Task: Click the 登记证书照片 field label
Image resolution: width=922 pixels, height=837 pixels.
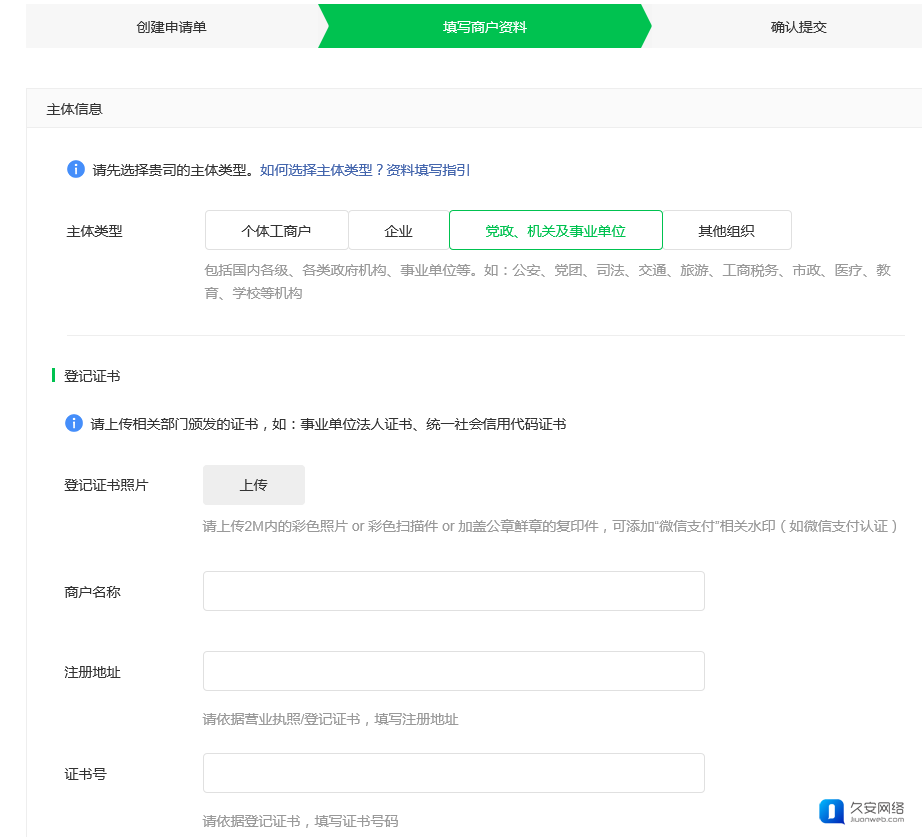Action: 106,485
